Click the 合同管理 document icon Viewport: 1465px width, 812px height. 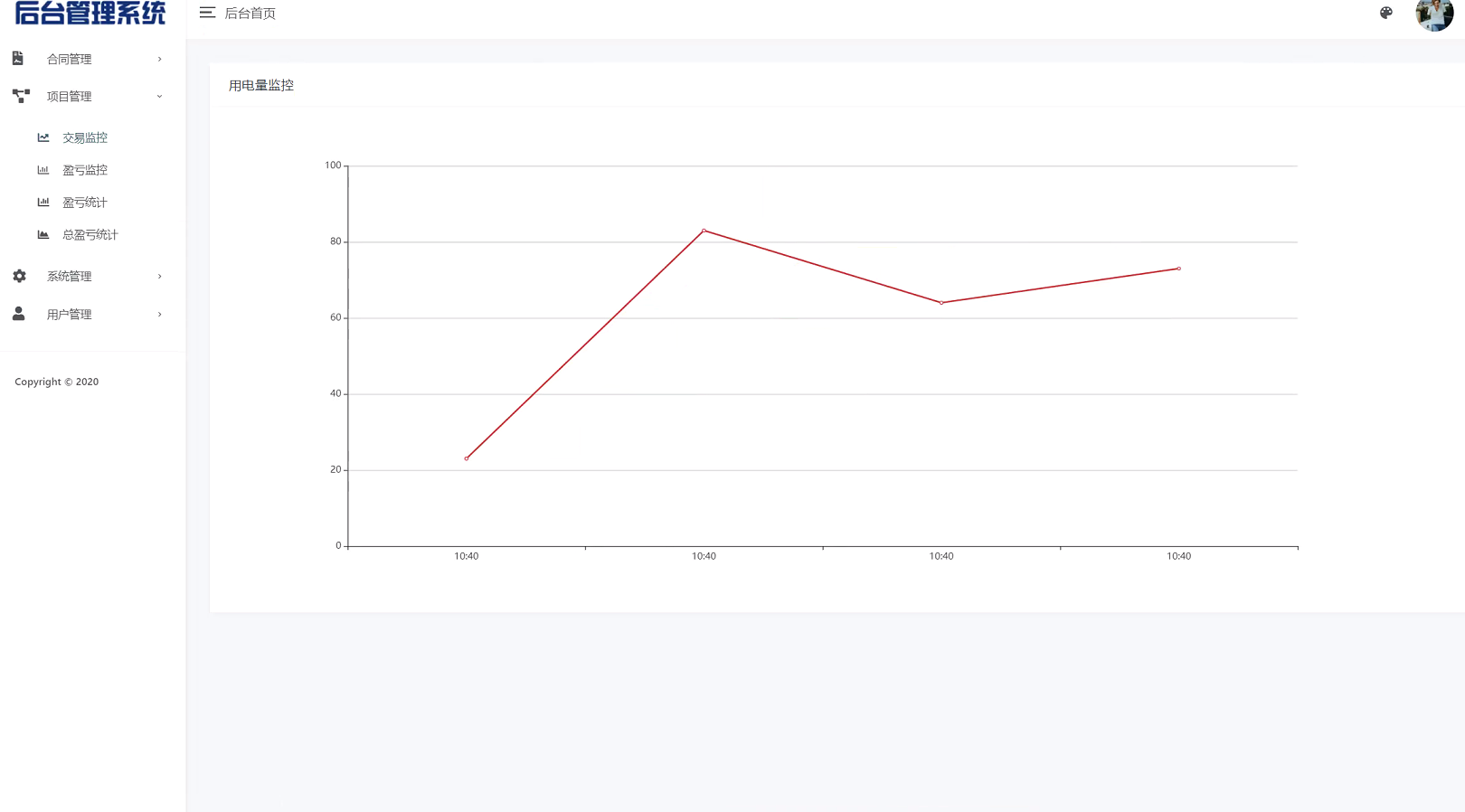pyautogui.click(x=18, y=59)
